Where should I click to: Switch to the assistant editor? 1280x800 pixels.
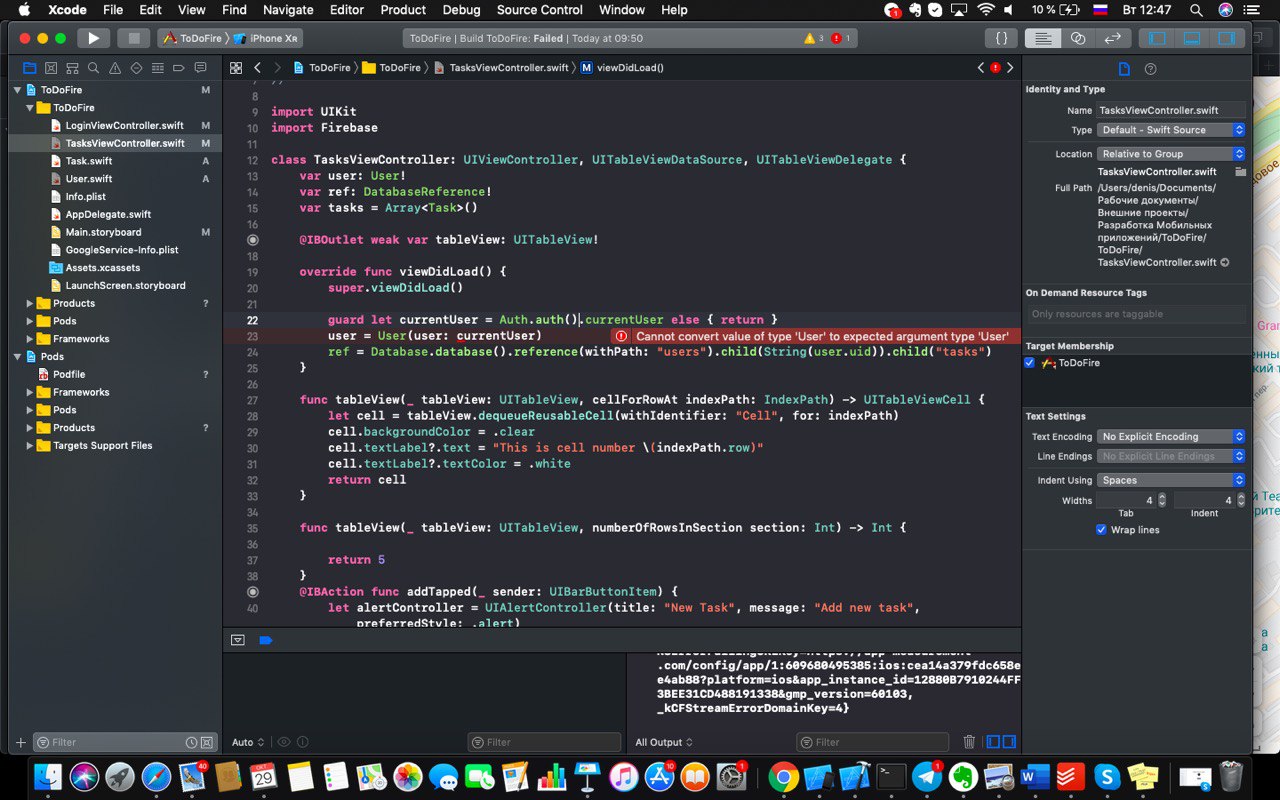1078,38
